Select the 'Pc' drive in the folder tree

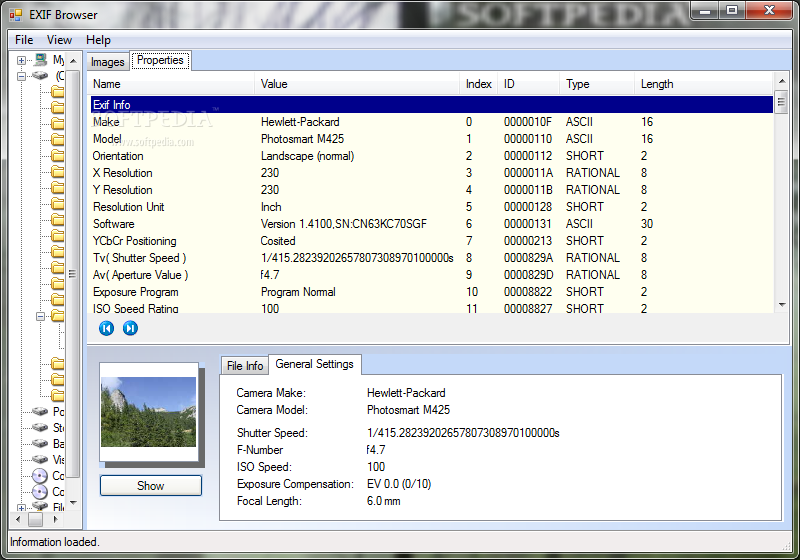coord(40,411)
